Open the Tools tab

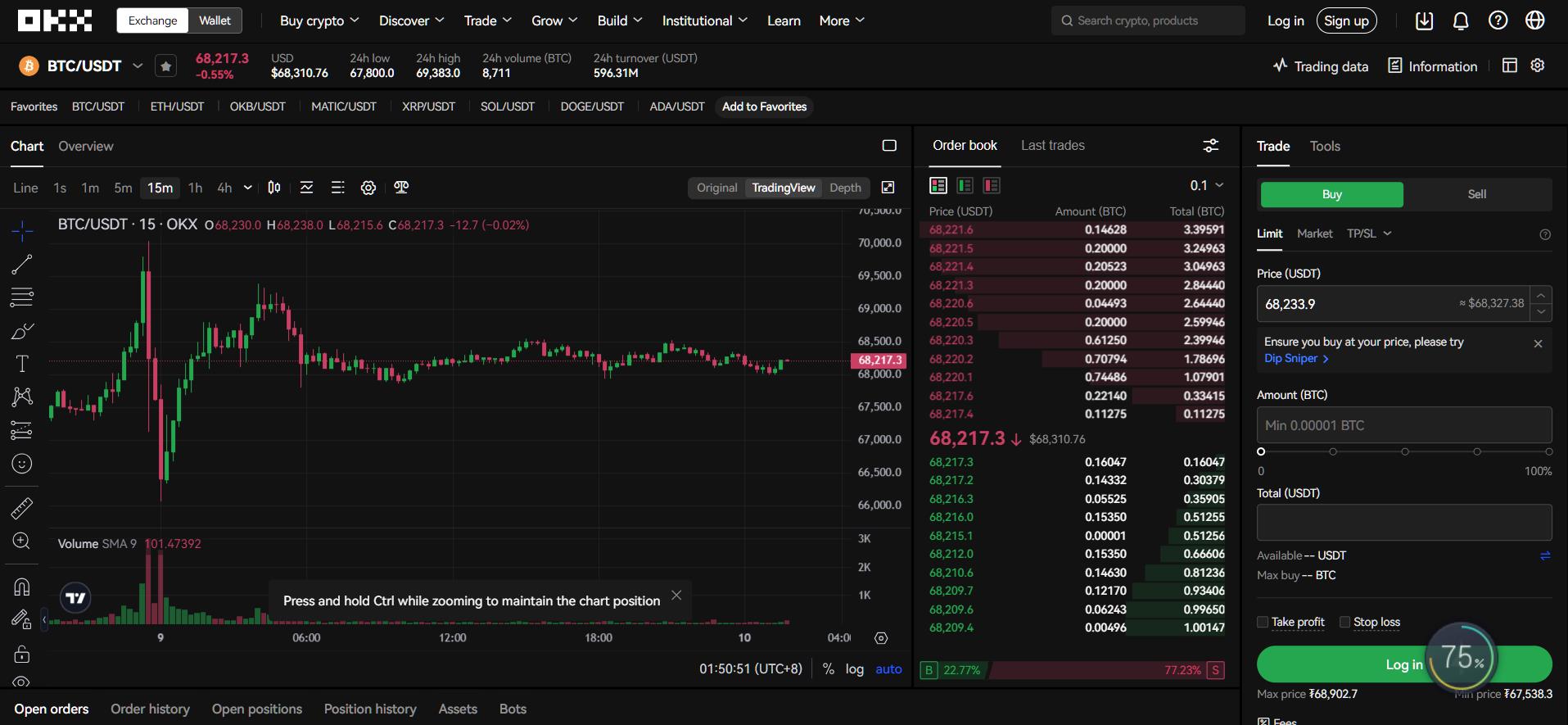point(1325,146)
